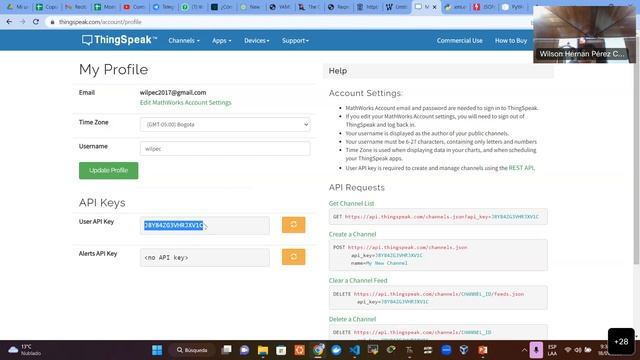Click the ThingSpeak logo

[119, 40]
